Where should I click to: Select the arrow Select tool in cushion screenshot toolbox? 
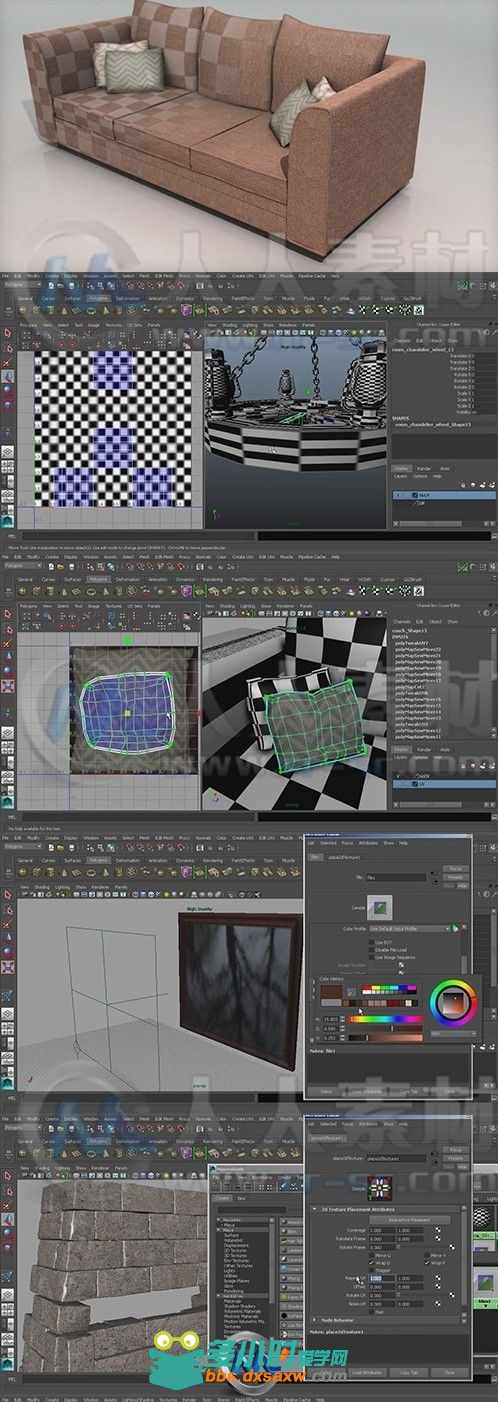(x=8, y=615)
